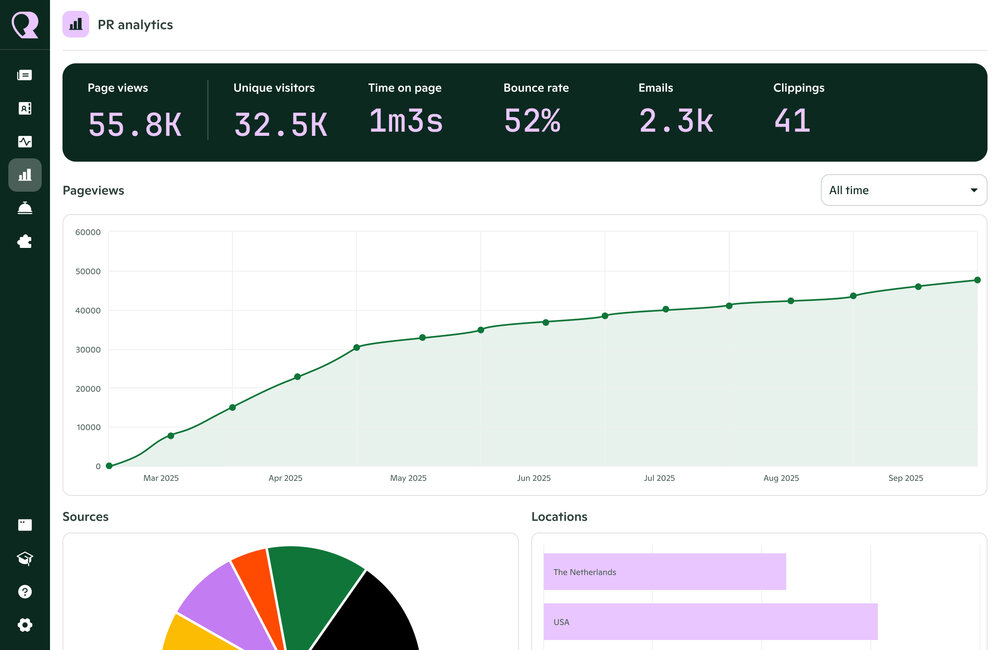Click the last data point on Pageviews line
1000x650 pixels.
point(977,280)
